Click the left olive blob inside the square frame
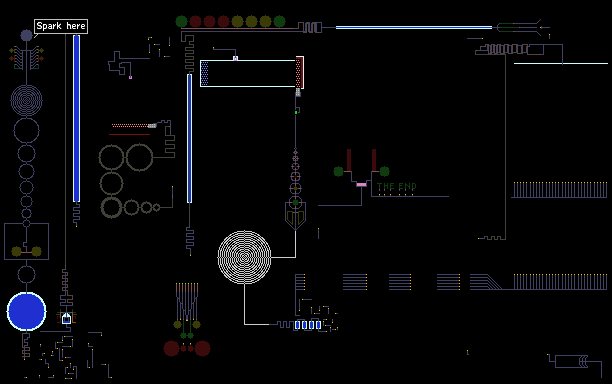The height and width of the screenshot is (384, 612). point(16,251)
